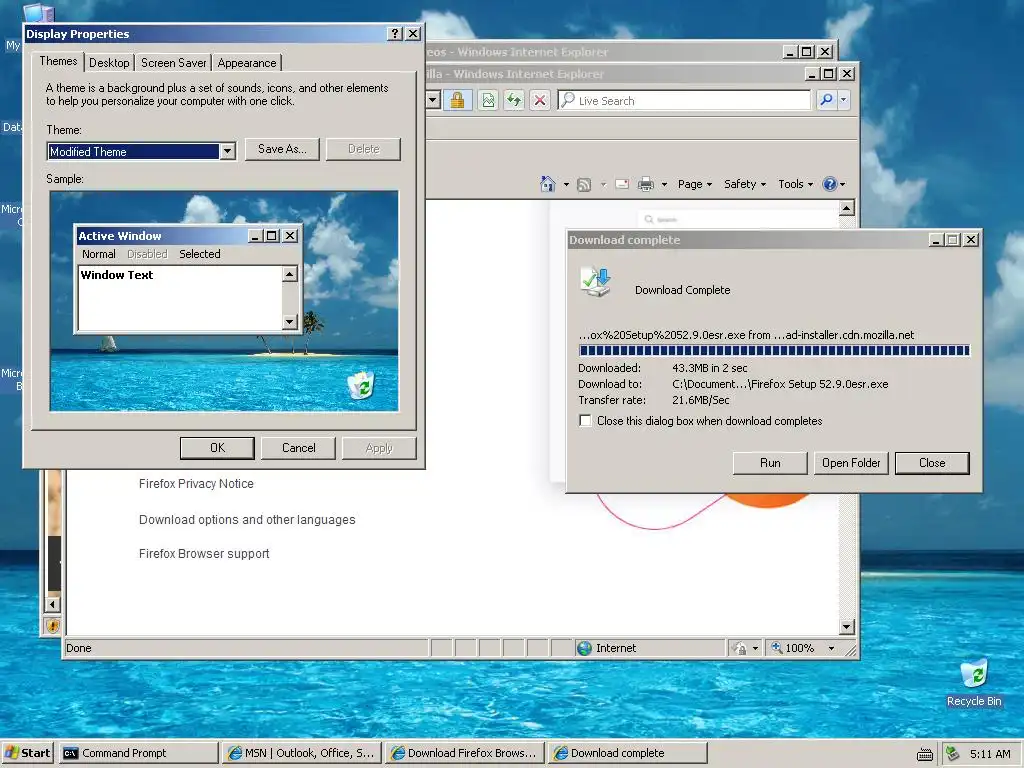Open search options arrow beside magnifier

[844, 100]
